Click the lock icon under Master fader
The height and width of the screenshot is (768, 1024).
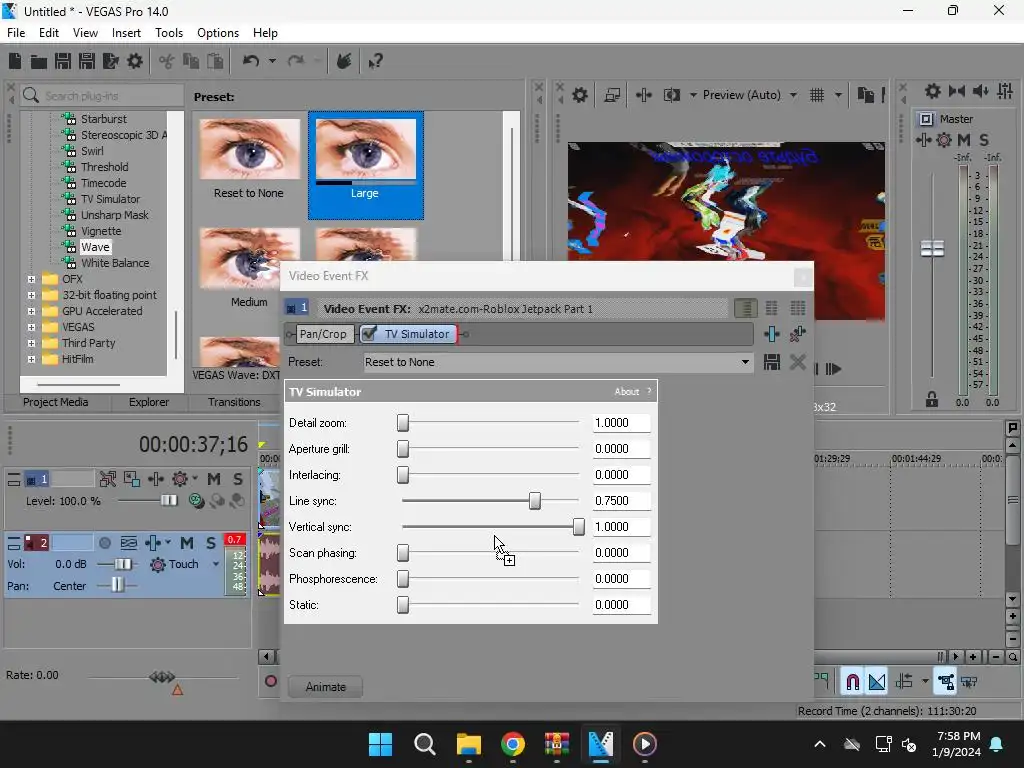[x=932, y=400]
